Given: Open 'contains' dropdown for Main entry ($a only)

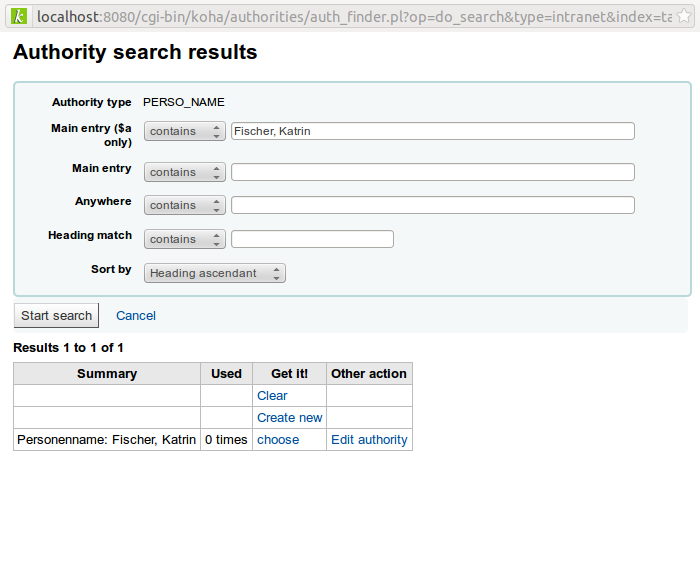Looking at the screenshot, I should pos(185,131).
